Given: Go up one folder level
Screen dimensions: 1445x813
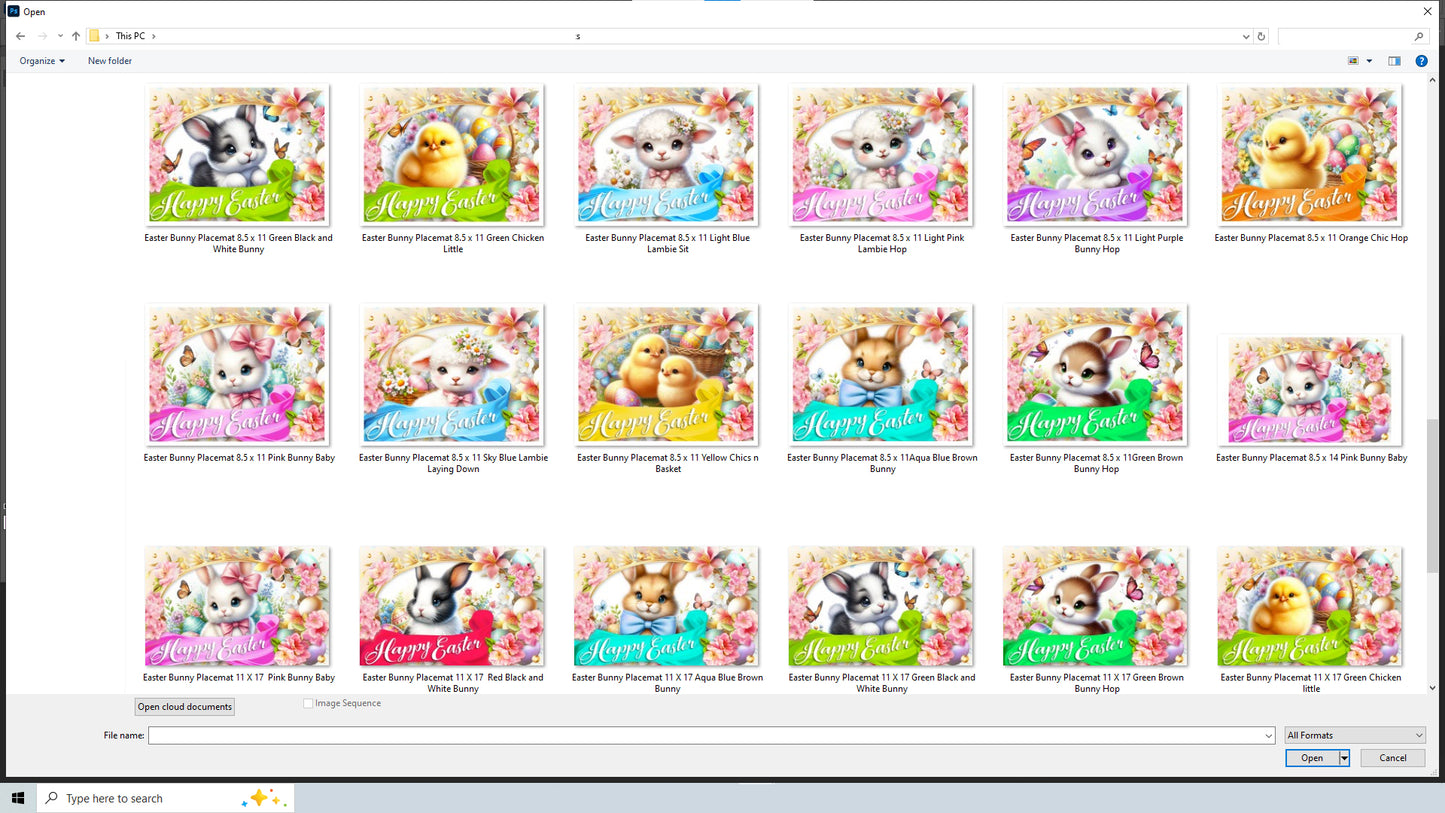Looking at the screenshot, I should 76,36.
